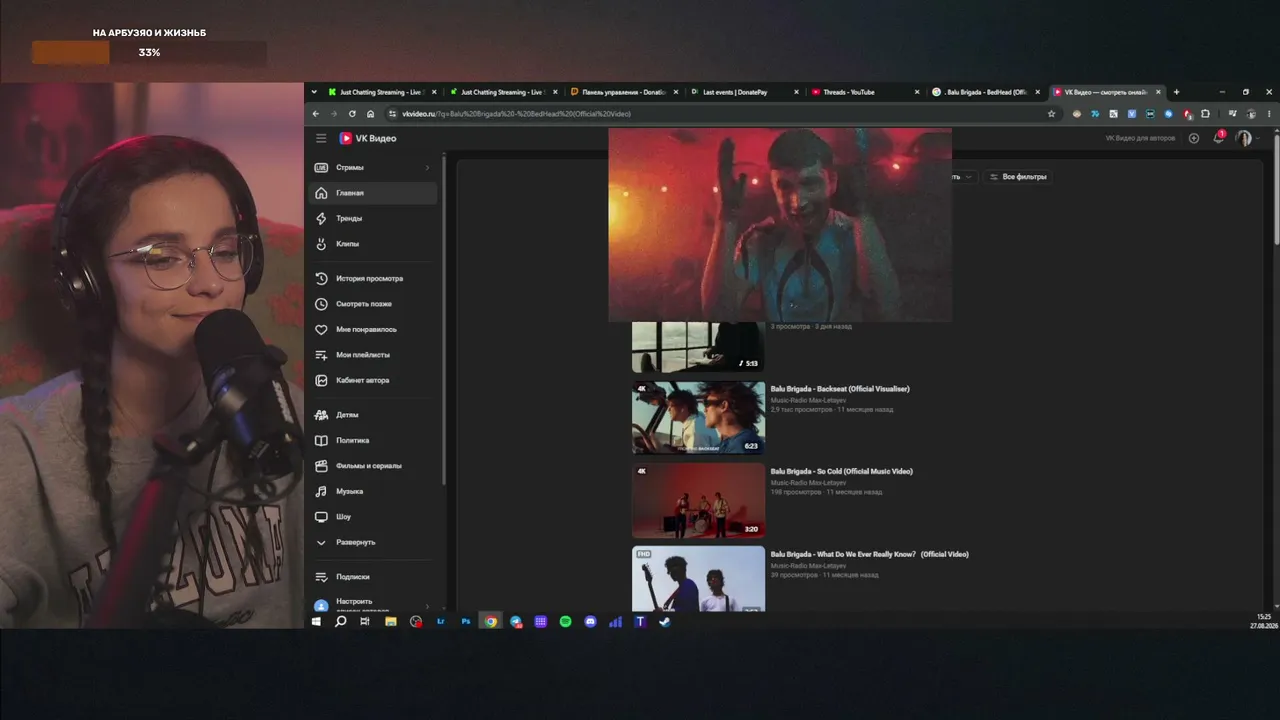
Task: Play the So Cold music video thumbnail
Action: (698, 501)
